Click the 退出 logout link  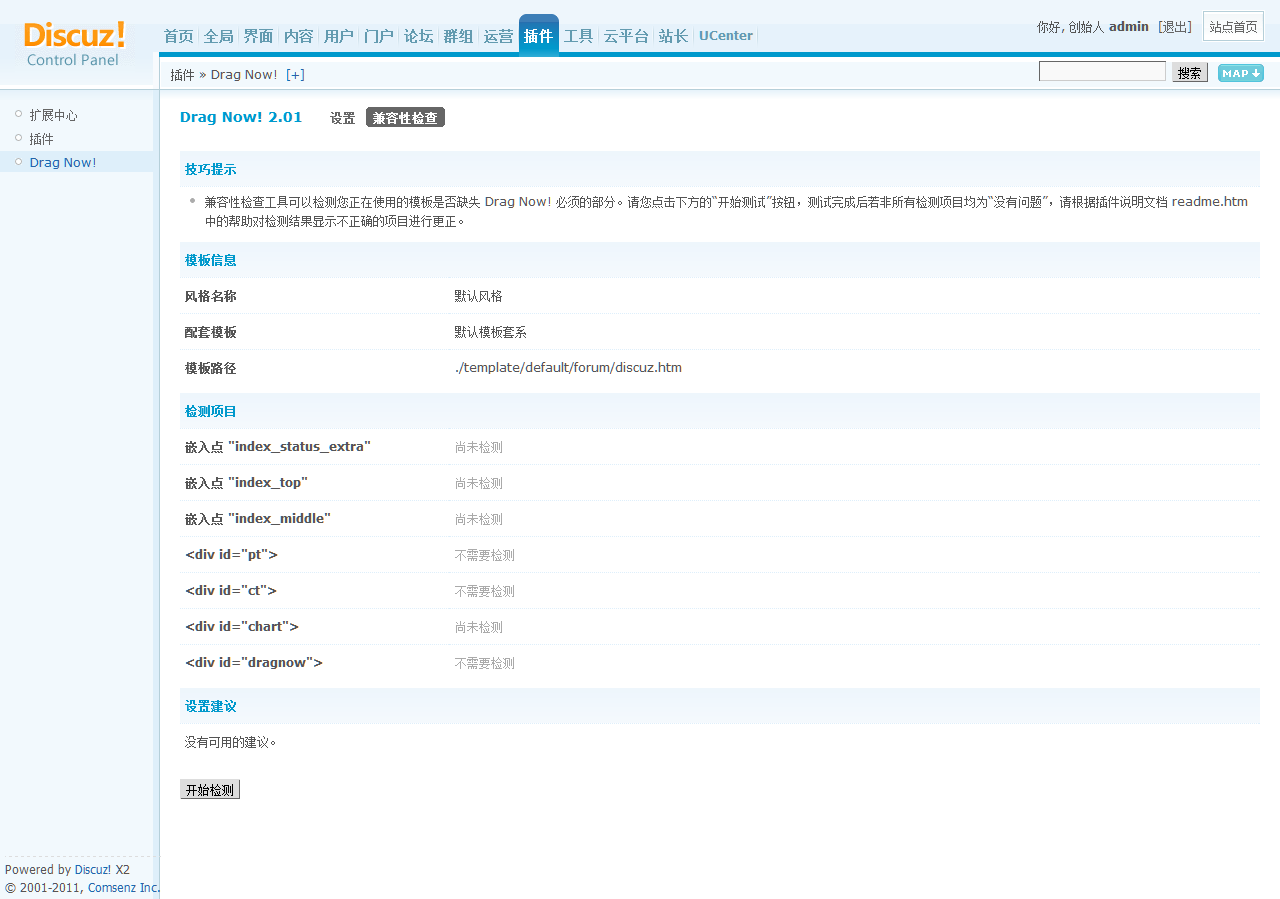click(1175, 27)
